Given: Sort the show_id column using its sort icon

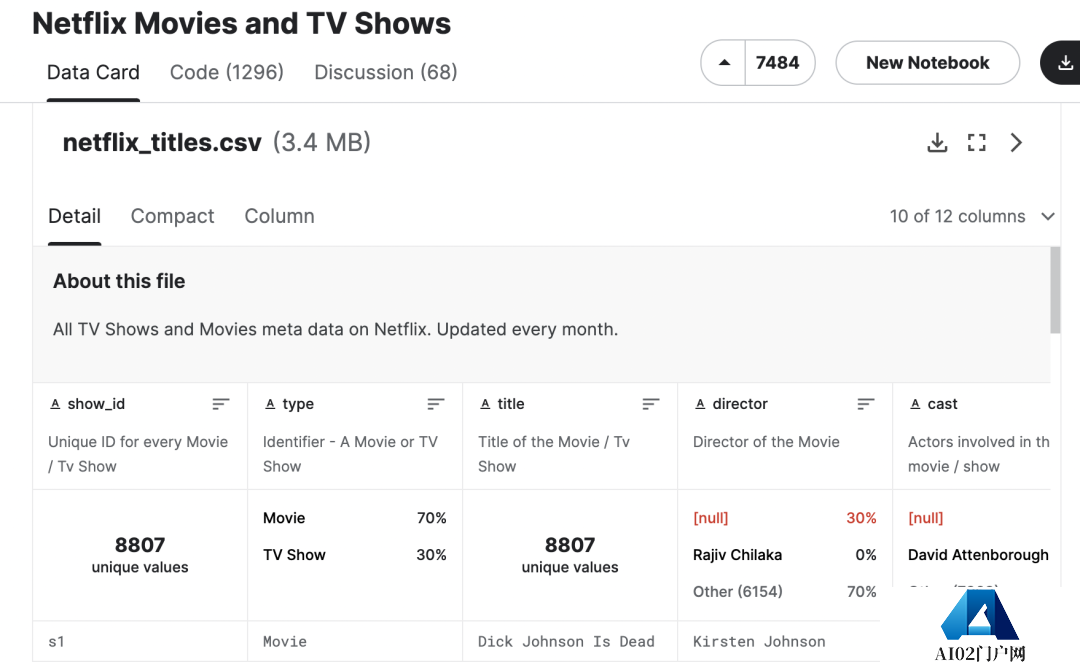Looking at the screenshot, I should click(x=221, y=404).
